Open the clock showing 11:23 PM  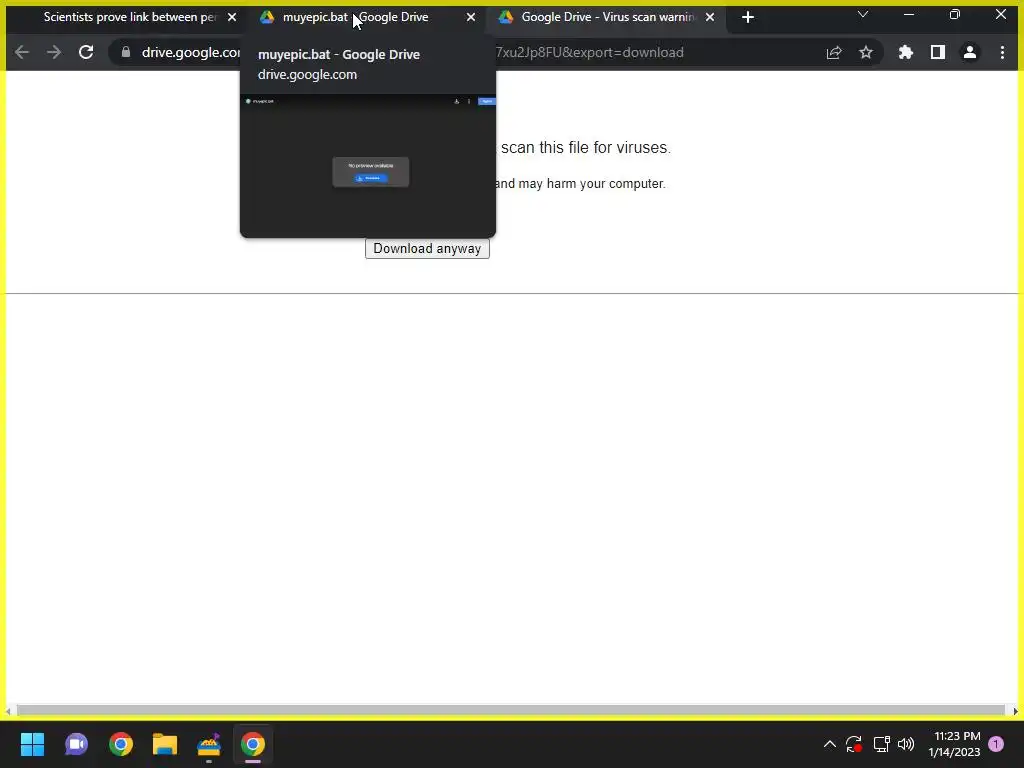click(x=954, y=744)
